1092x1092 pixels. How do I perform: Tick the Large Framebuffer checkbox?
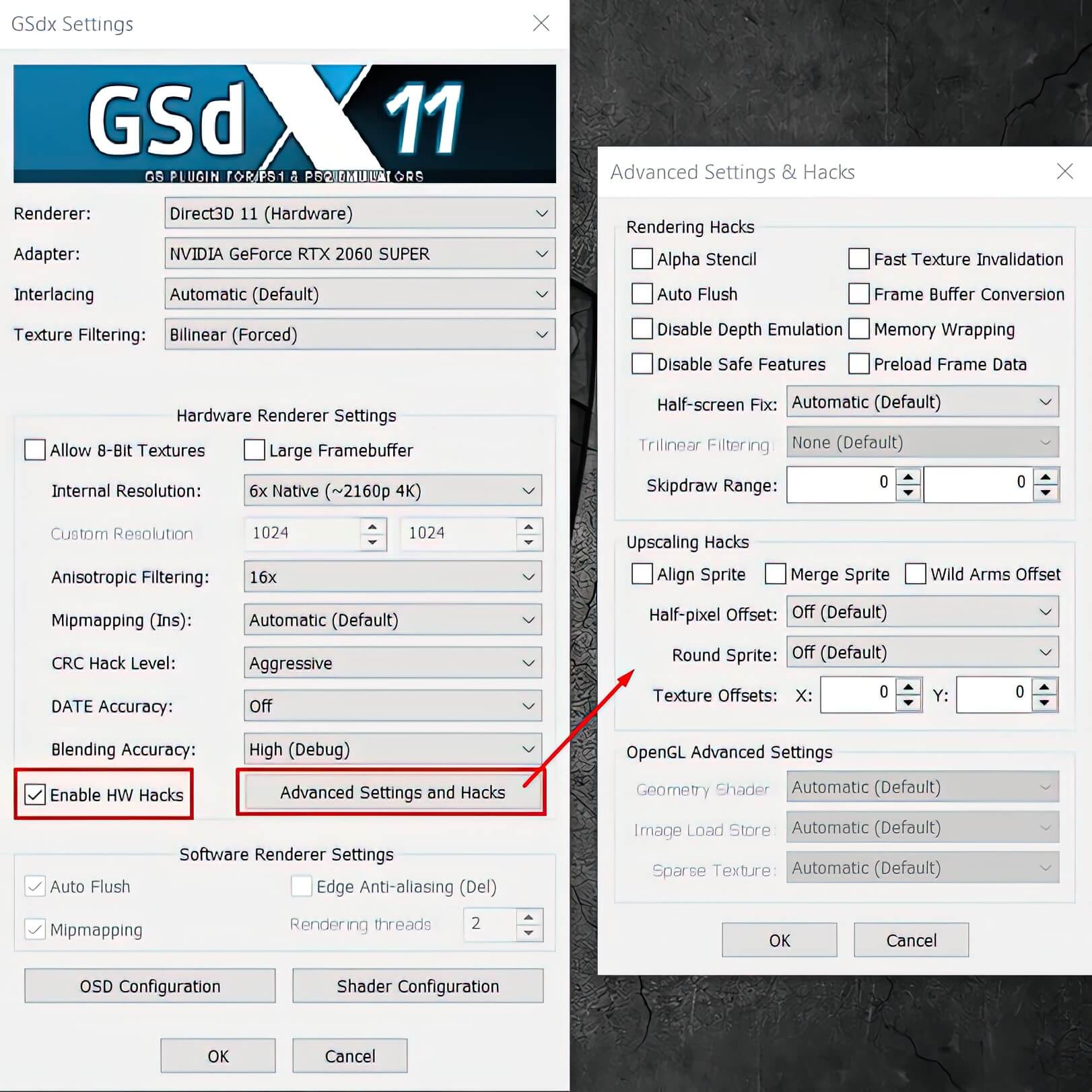(x=254, y=450)
